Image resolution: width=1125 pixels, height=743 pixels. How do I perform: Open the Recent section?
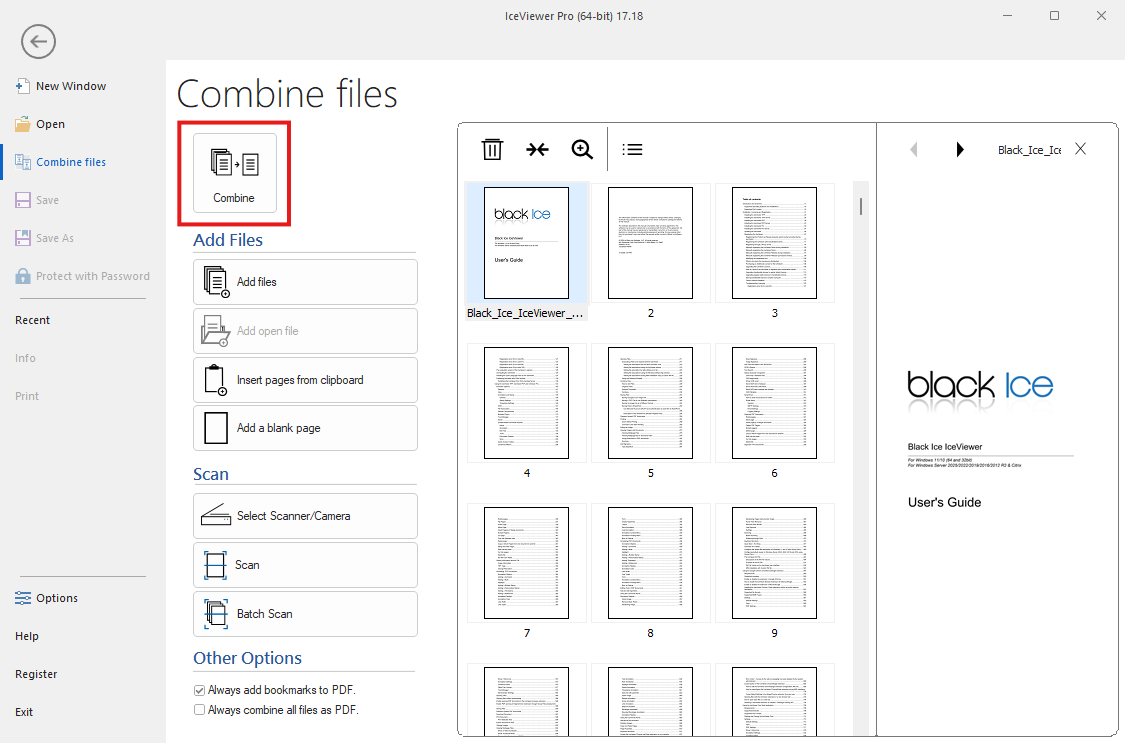(32, 320)
